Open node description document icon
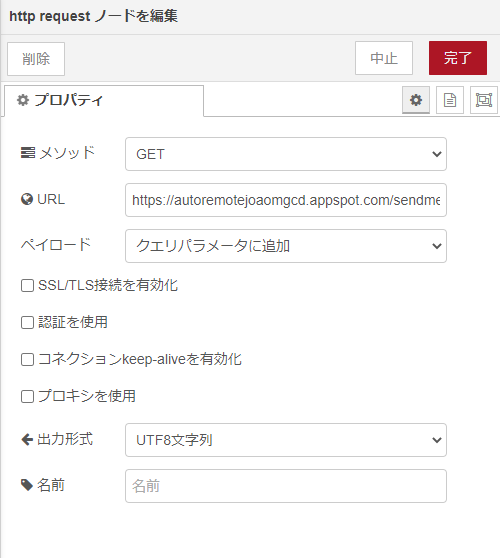500x558 pixels. click(x=450, y=100)
